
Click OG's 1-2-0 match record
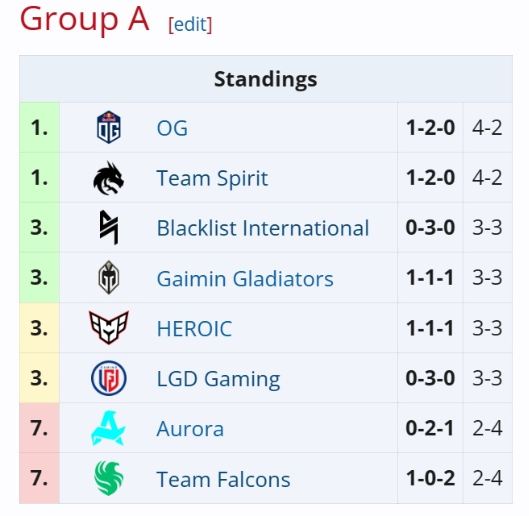click(x=430, y=128)
